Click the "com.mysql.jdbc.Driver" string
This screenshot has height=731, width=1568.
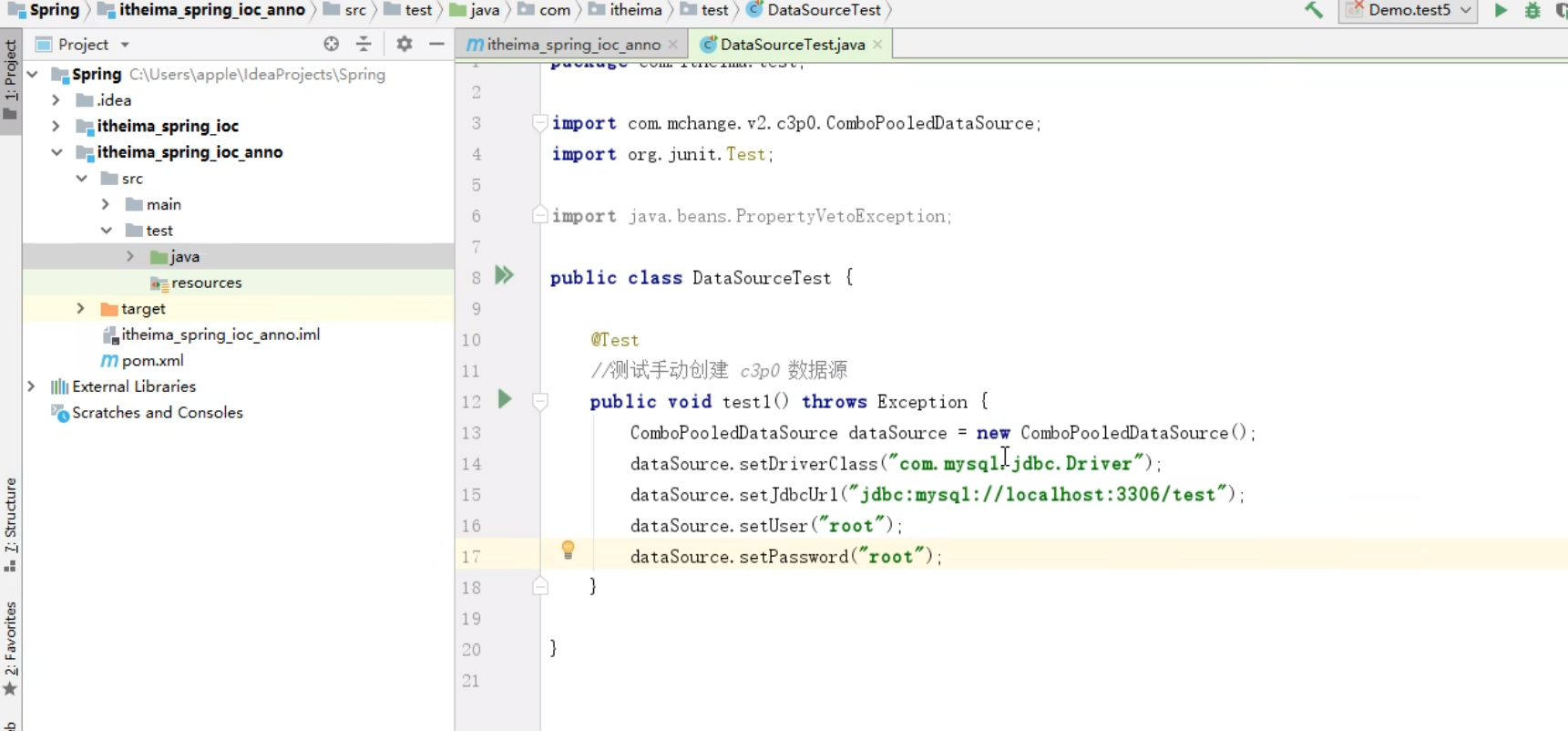pyautogui.click(x=1015, y=463)
